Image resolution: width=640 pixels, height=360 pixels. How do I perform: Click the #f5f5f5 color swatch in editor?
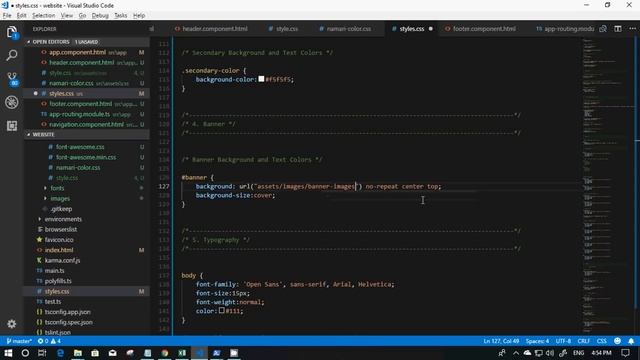click(x=261, y=79)
